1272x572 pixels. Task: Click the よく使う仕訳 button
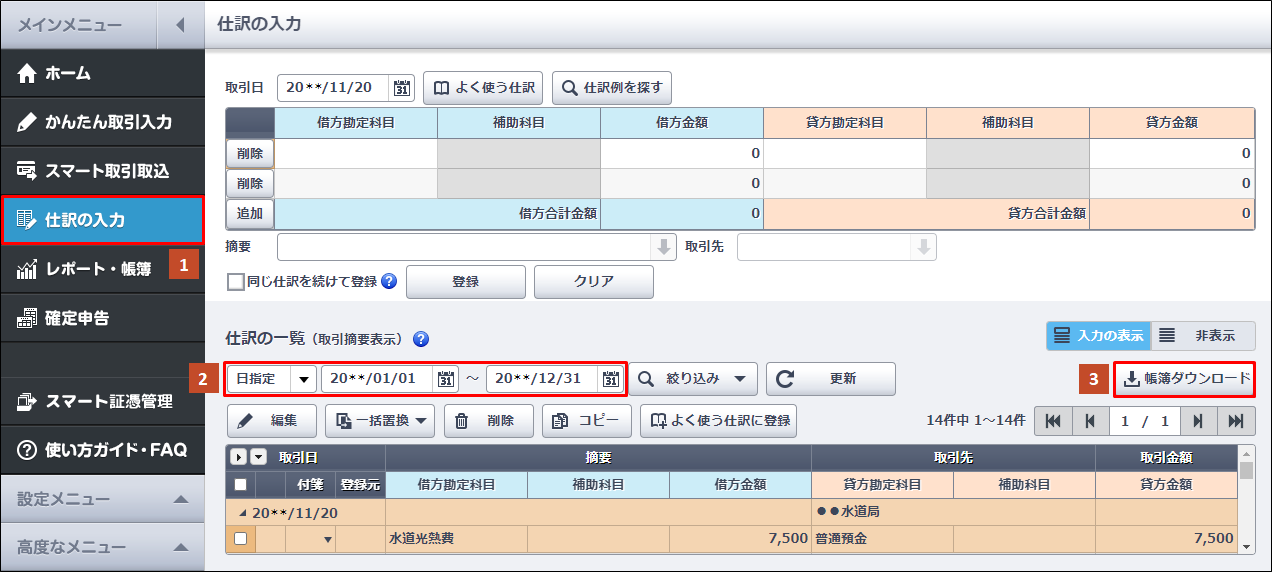pos(484,87)
